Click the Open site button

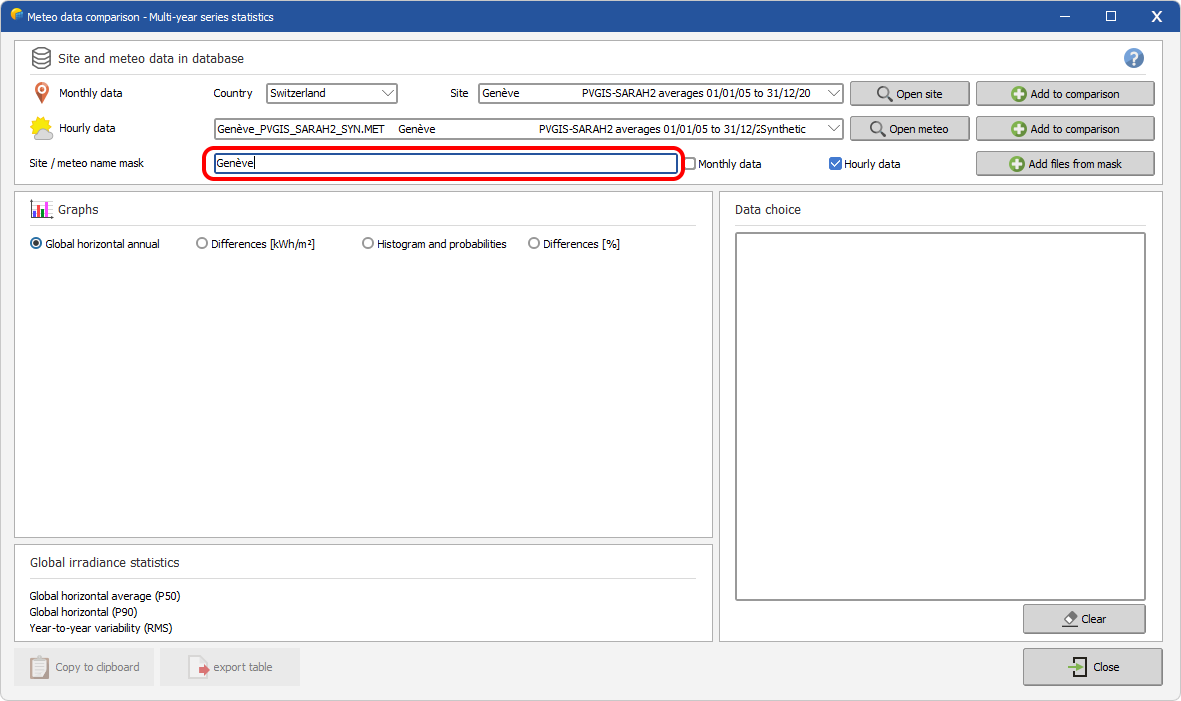909,93
